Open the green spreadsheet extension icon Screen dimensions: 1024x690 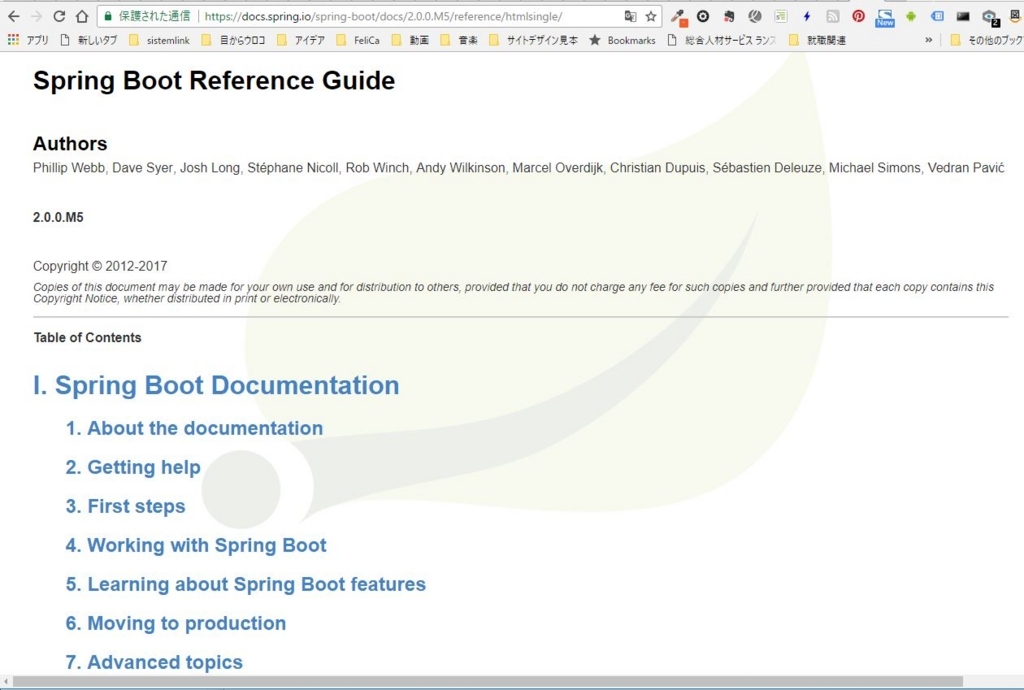pyautogui.click(x=780, y=16)
